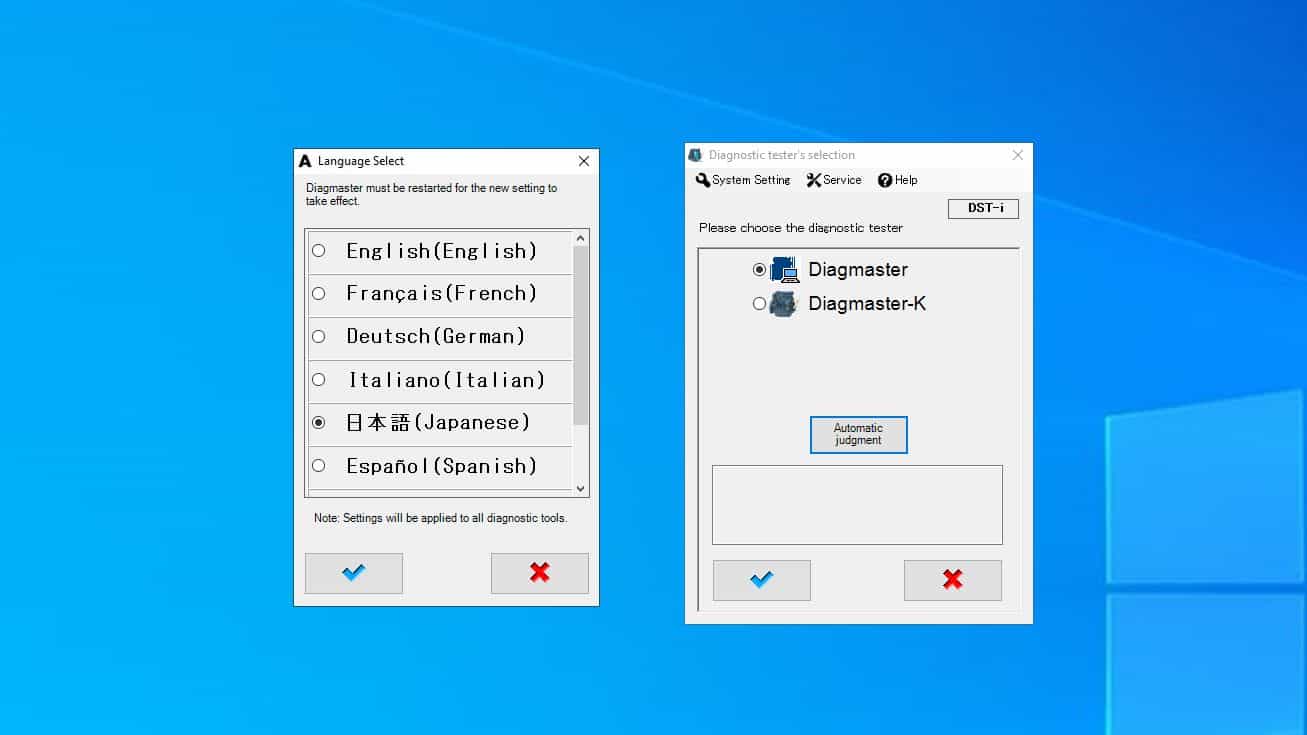Click the Diagmaster computer icon
Viewport: 1307px width, 735px height.
point(785,270)
